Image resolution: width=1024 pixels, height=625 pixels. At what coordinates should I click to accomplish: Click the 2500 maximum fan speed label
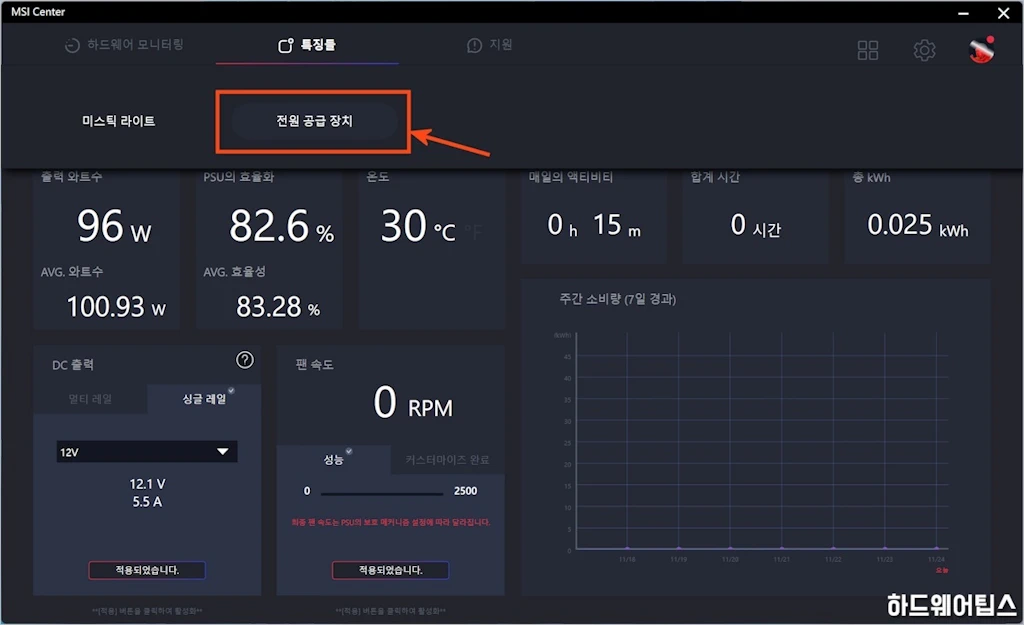[466, 491]
